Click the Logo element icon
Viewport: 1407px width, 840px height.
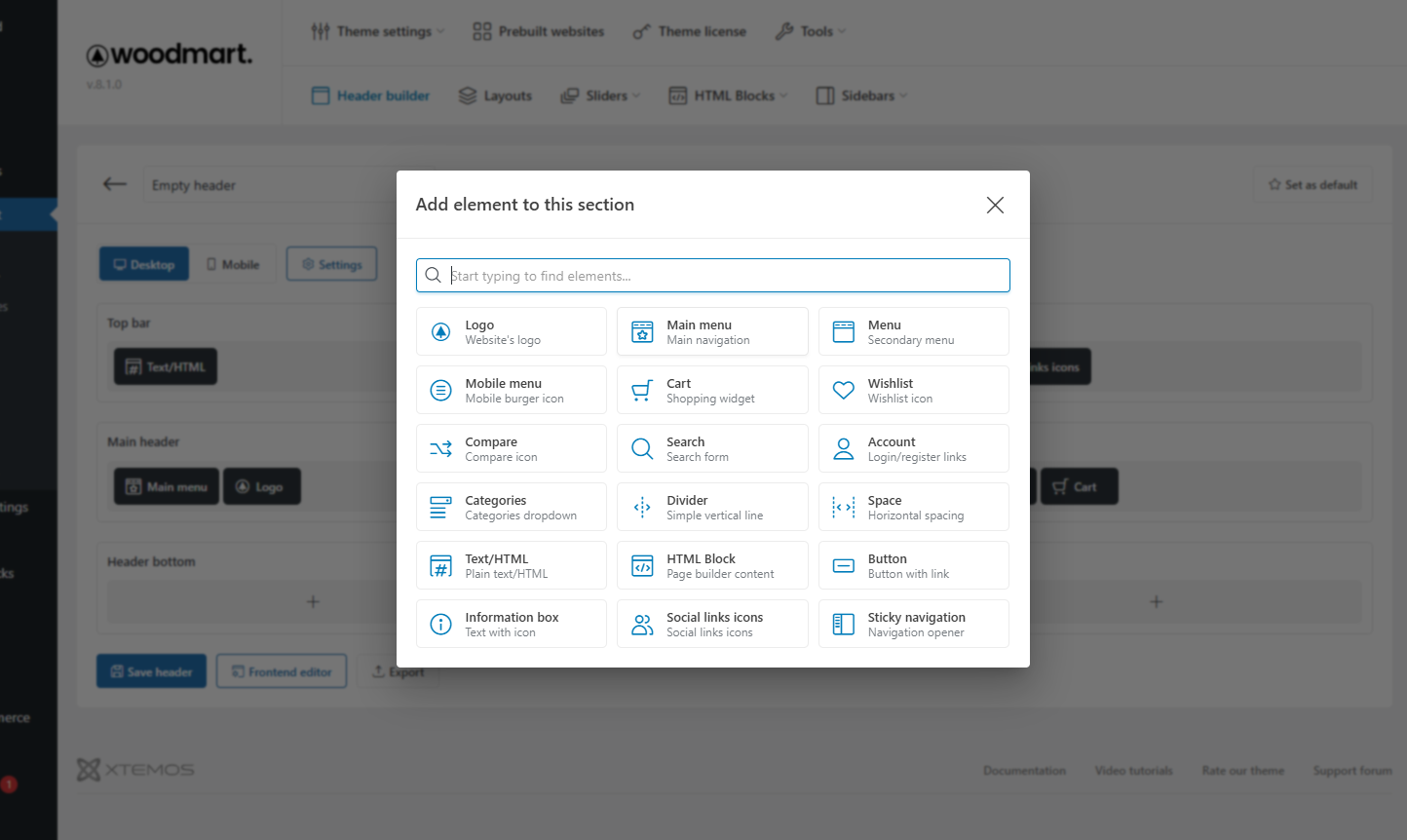[x=440, y=332]
